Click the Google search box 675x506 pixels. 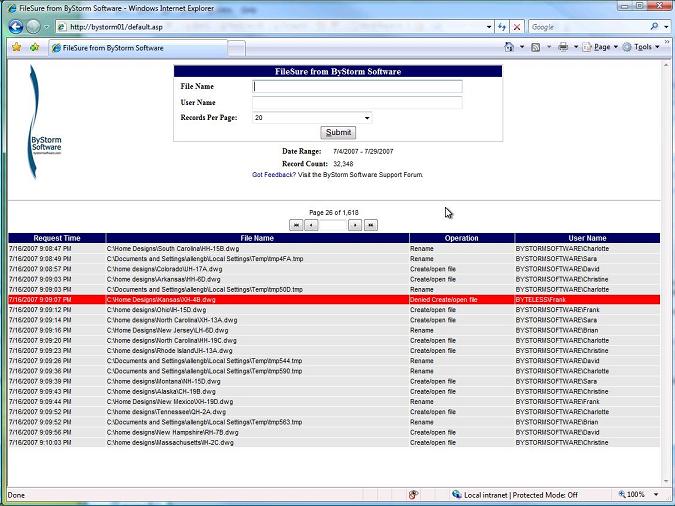(588, 27)
